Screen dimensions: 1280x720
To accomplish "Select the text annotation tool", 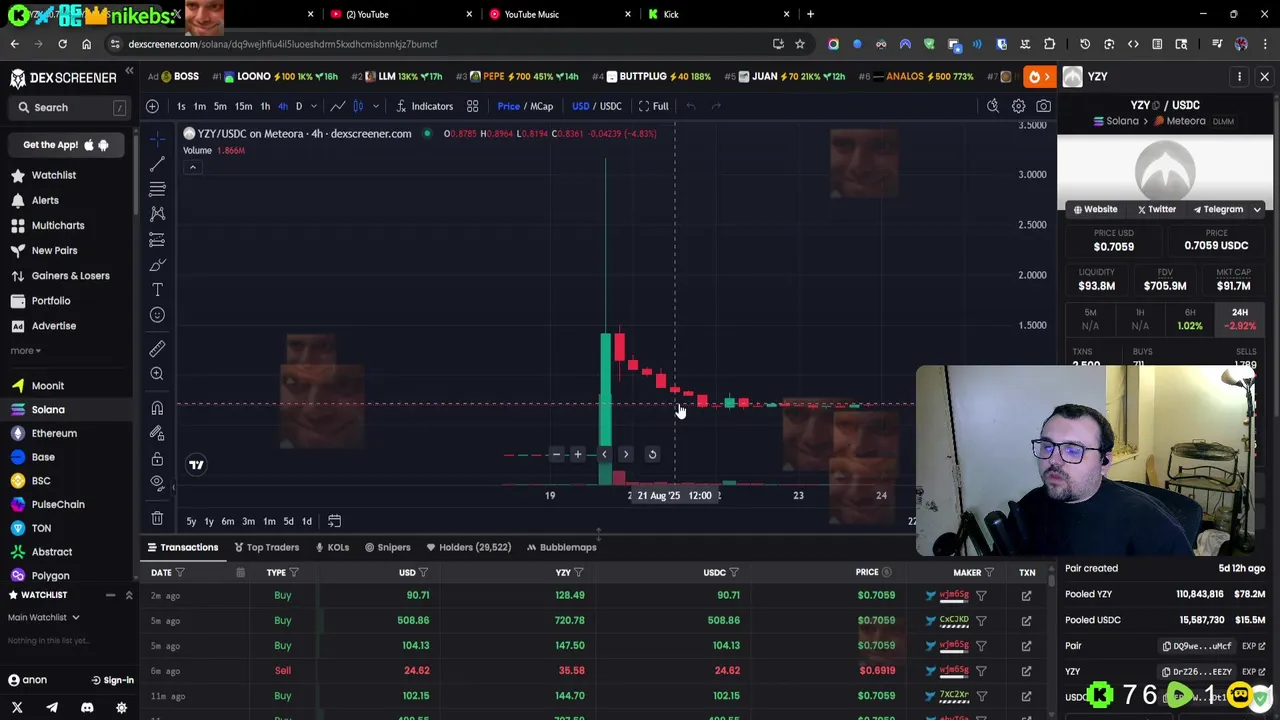I will (157, 289).
